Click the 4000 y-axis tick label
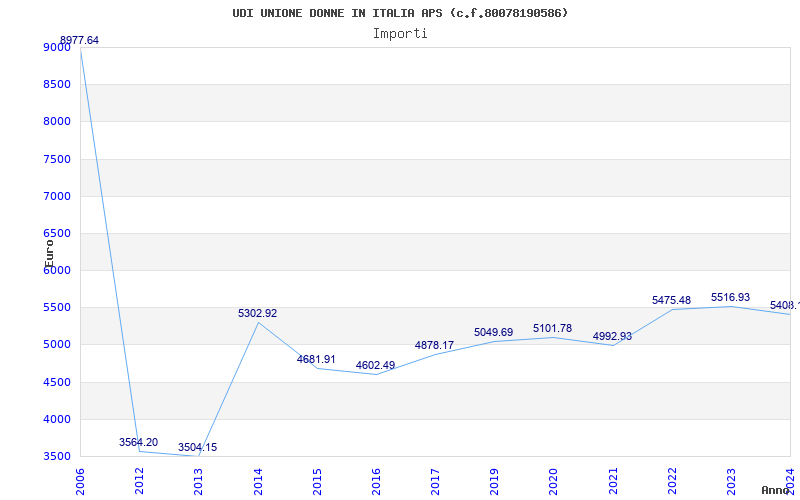 [57, 420]
